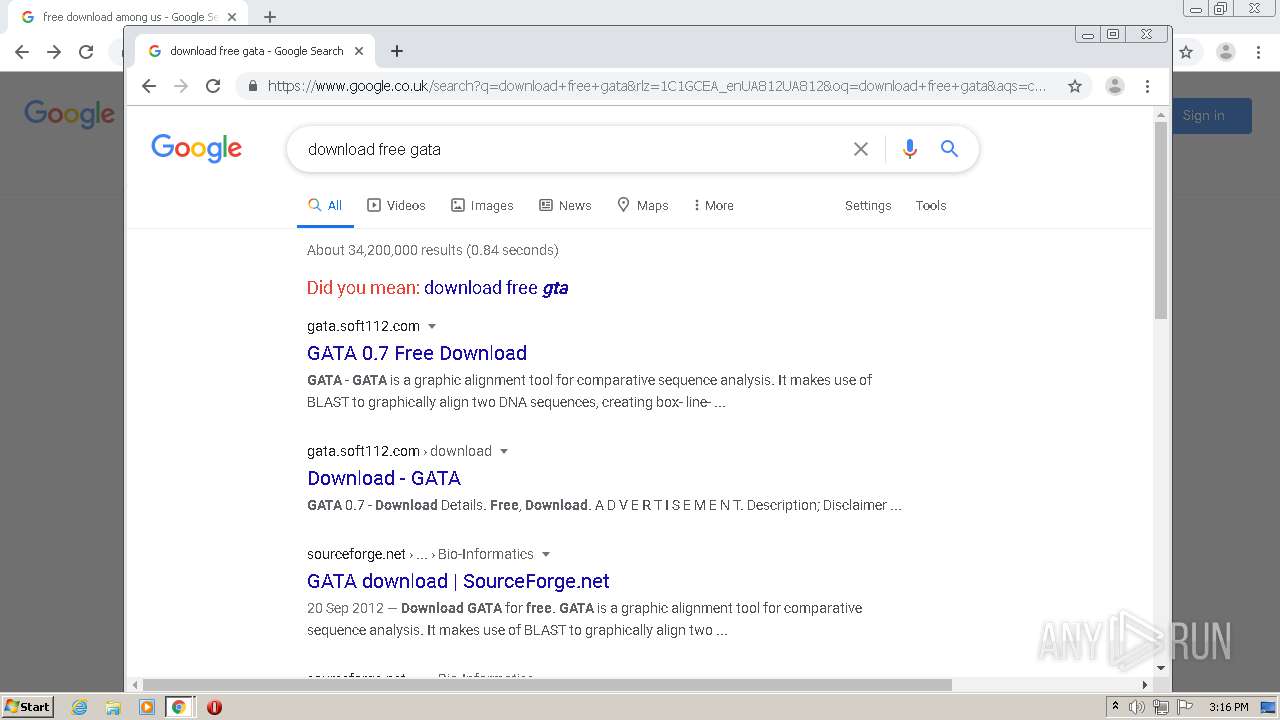The height and width of the screenshot is (720, 1280).
Task: Open search Settings
Action: [868, 205]
